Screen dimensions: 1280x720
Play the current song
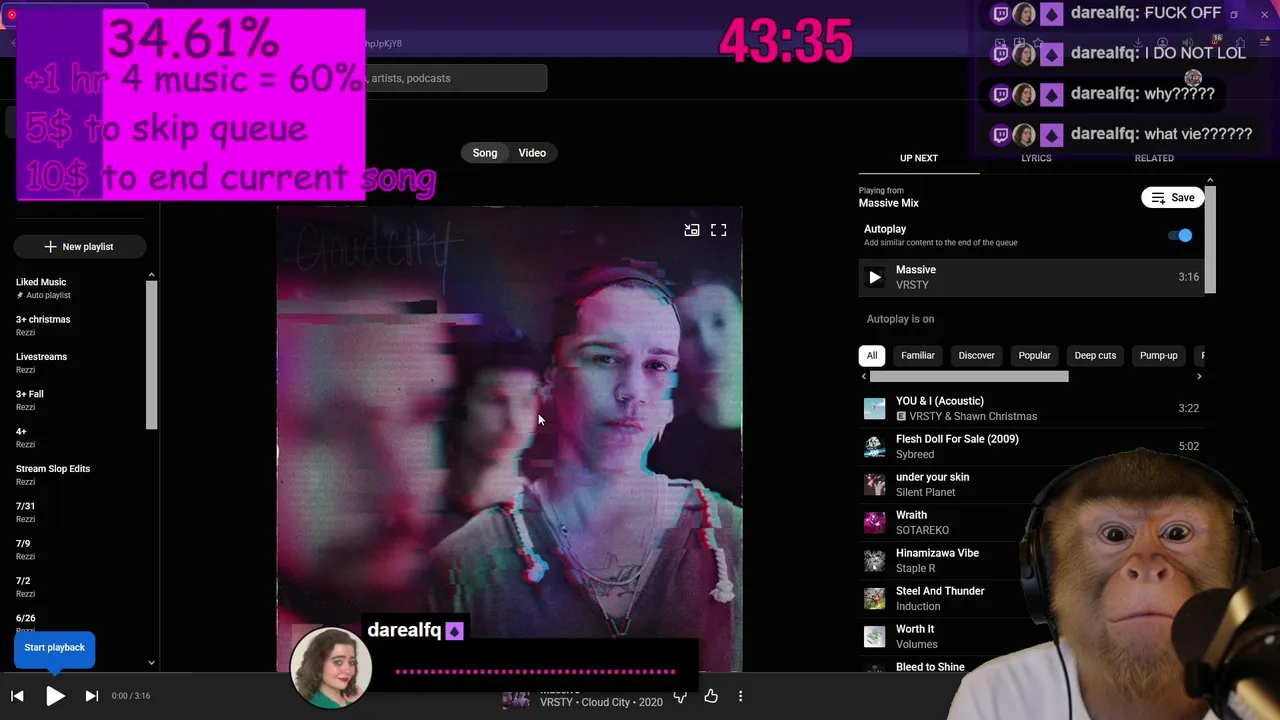pyautogui.click(x=55, y=696)
